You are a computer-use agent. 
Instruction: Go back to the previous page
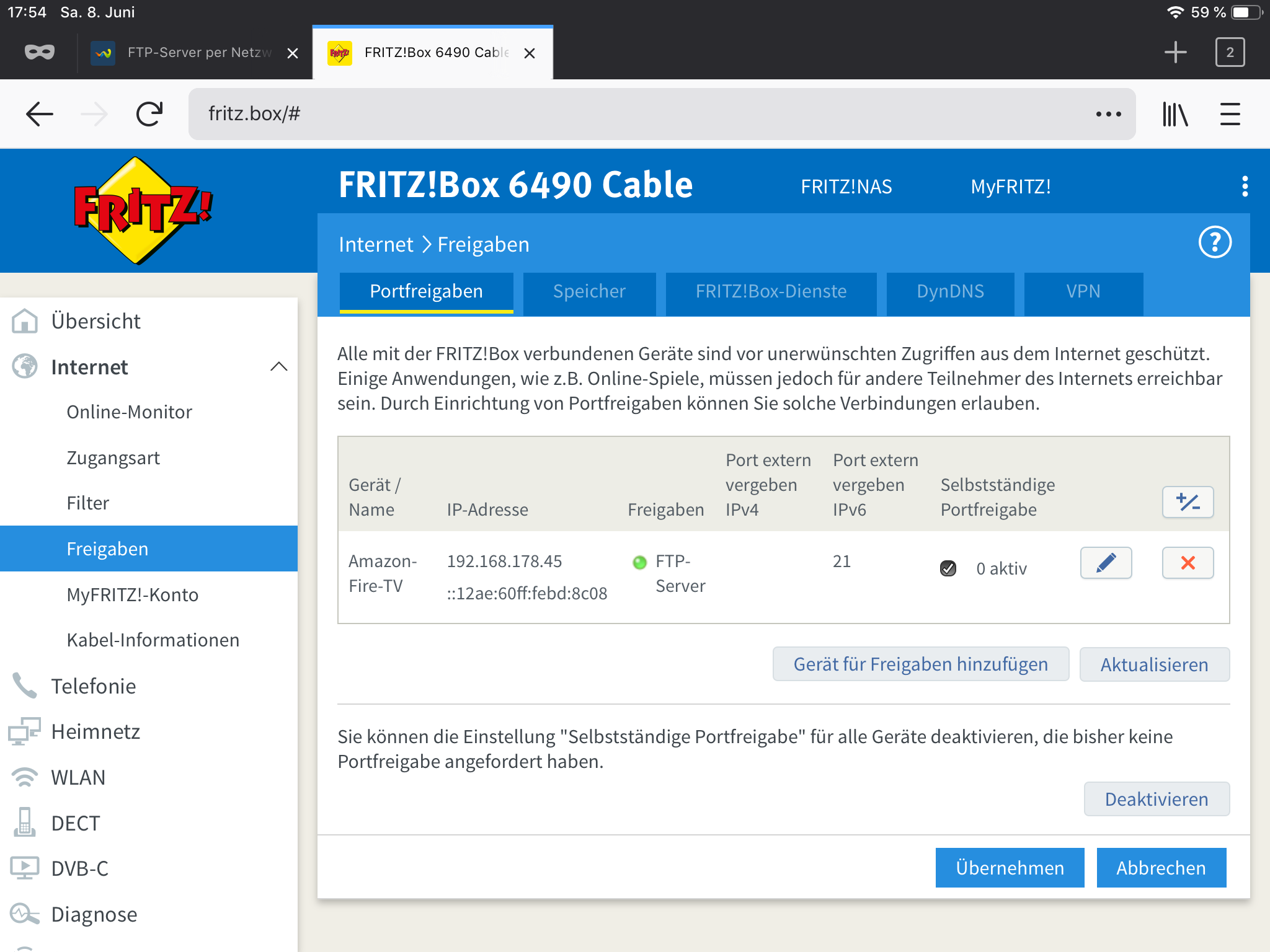(x=39, y=114)
